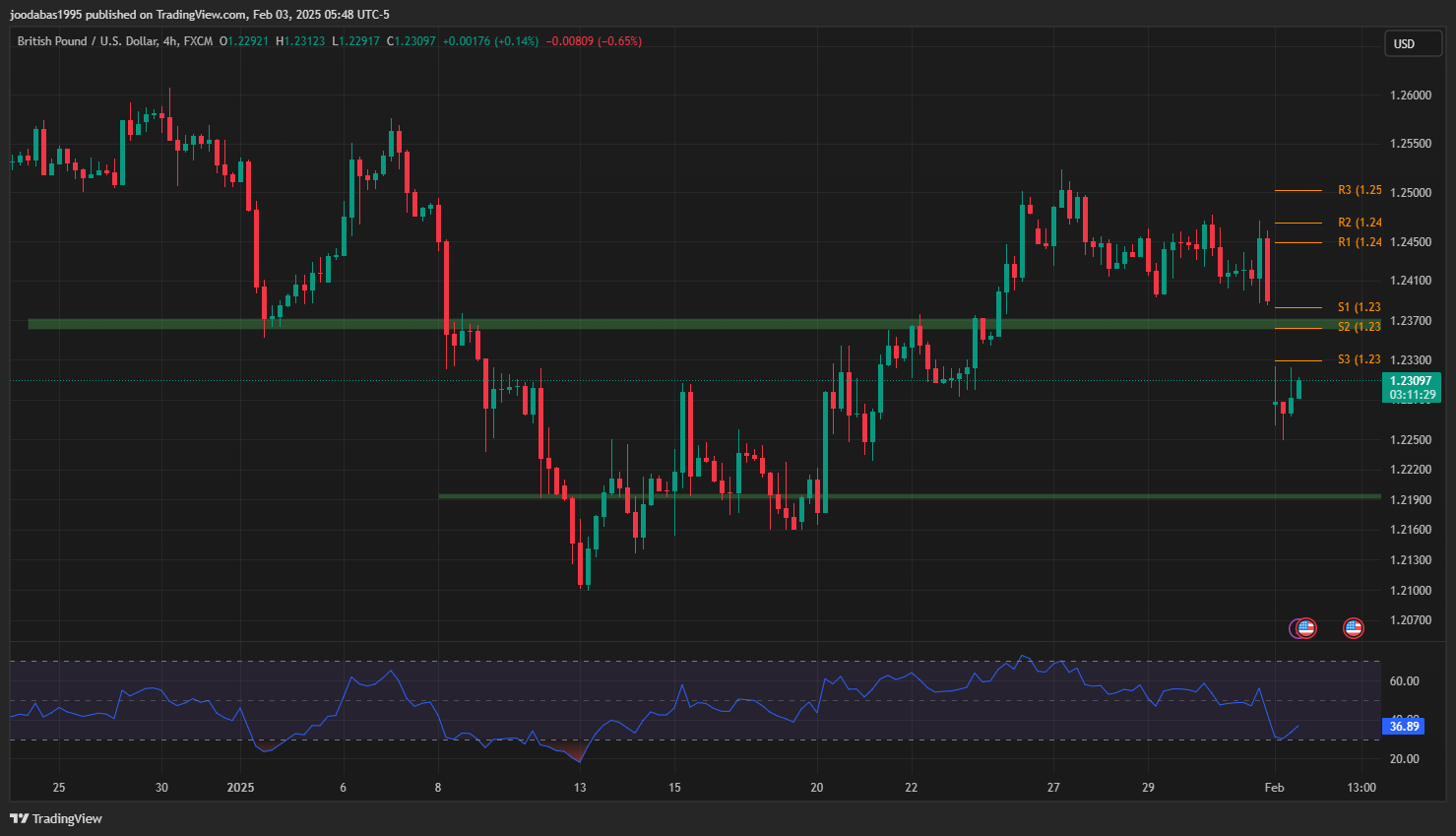Click the 60.00 level on the RSI scale
This screenshot has width=1456, height=836.
tap(1404, 680)
